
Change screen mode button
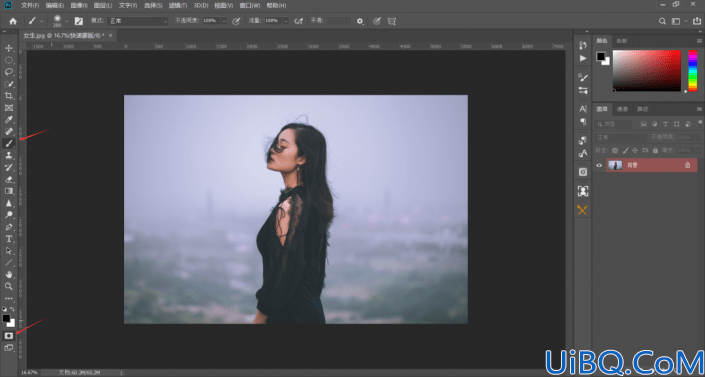pyautogui.click(x=9, y=348)
